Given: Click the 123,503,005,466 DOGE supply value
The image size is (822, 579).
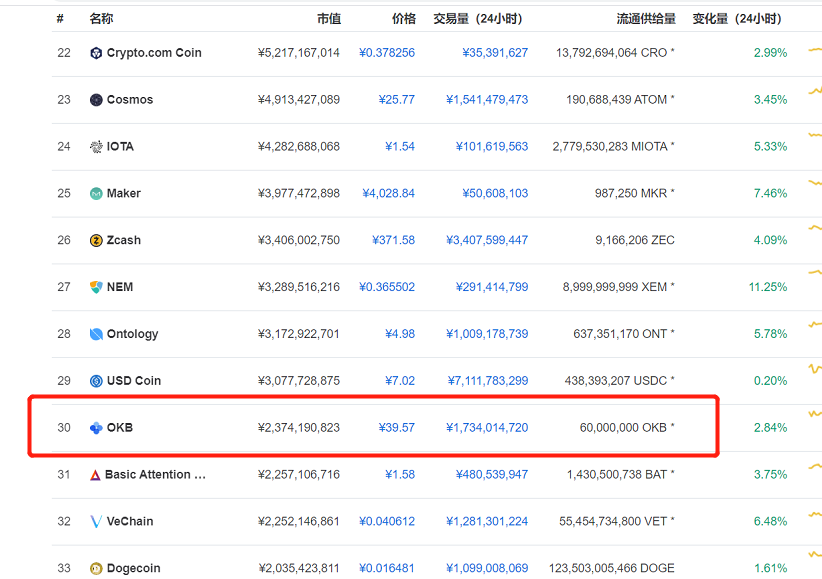Looking at the screenshot, I should 612,569.
